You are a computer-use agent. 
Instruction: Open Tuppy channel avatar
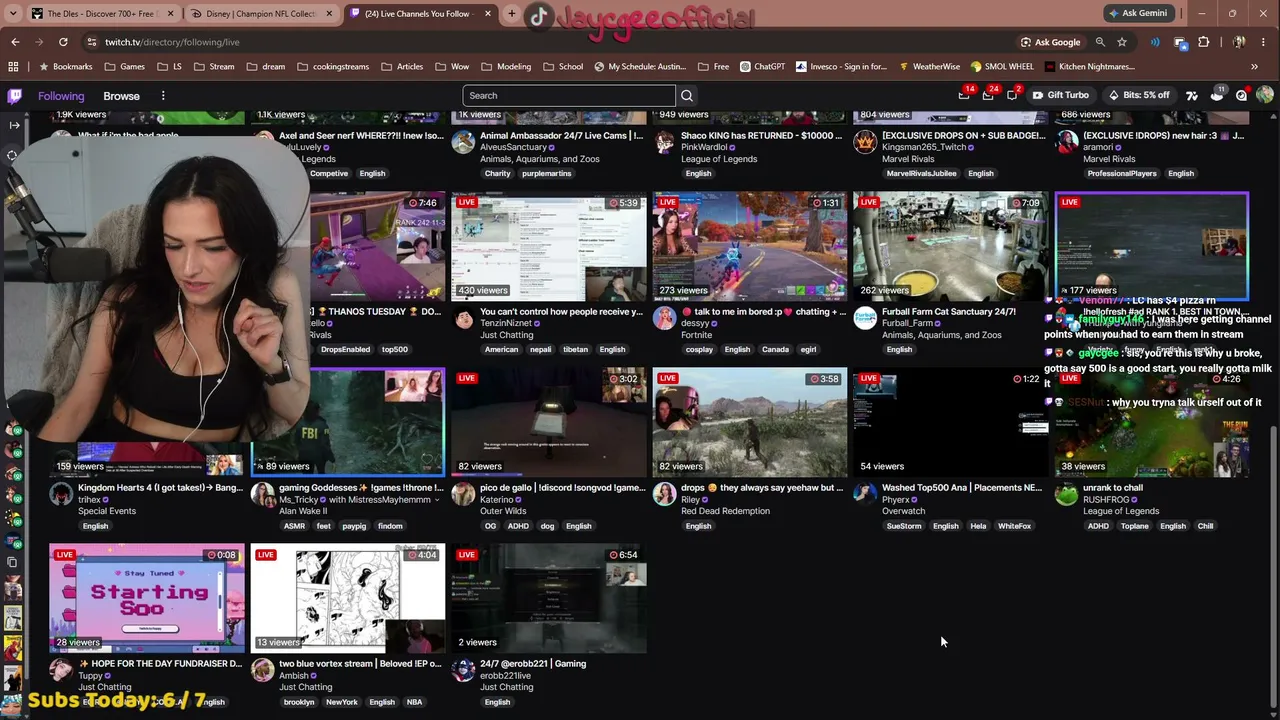61,670
